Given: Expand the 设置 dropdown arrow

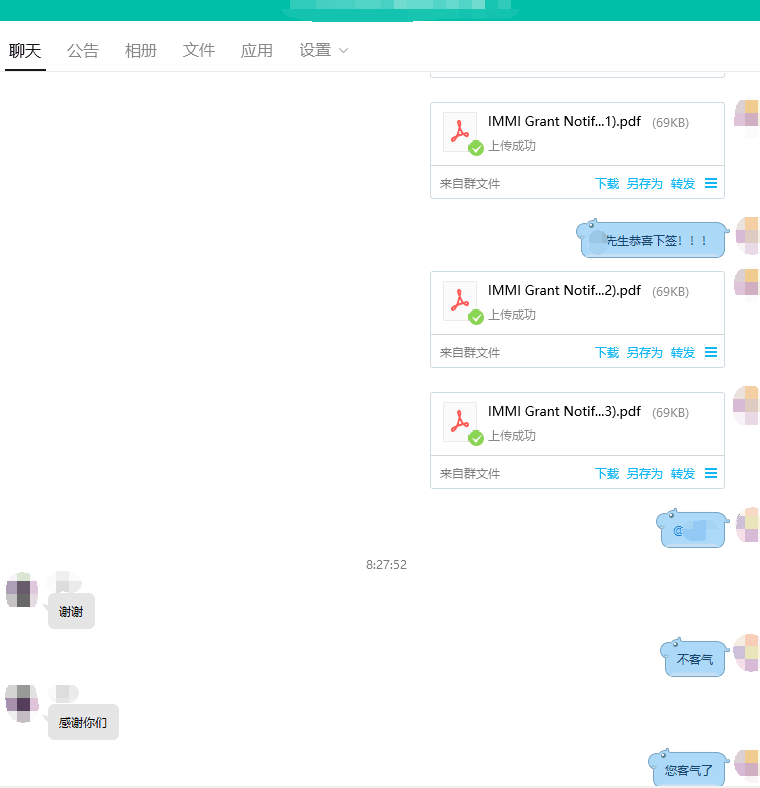Looking at the screenshot, I should coord(344,51).
